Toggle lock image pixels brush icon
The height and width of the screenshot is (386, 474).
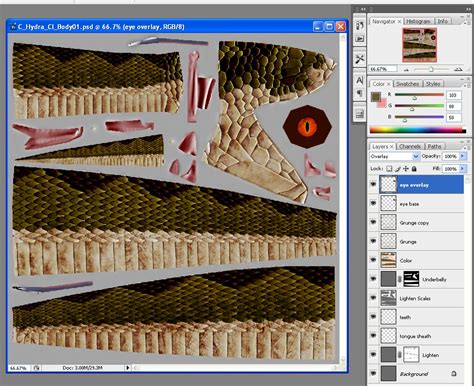tap(398, 169)
